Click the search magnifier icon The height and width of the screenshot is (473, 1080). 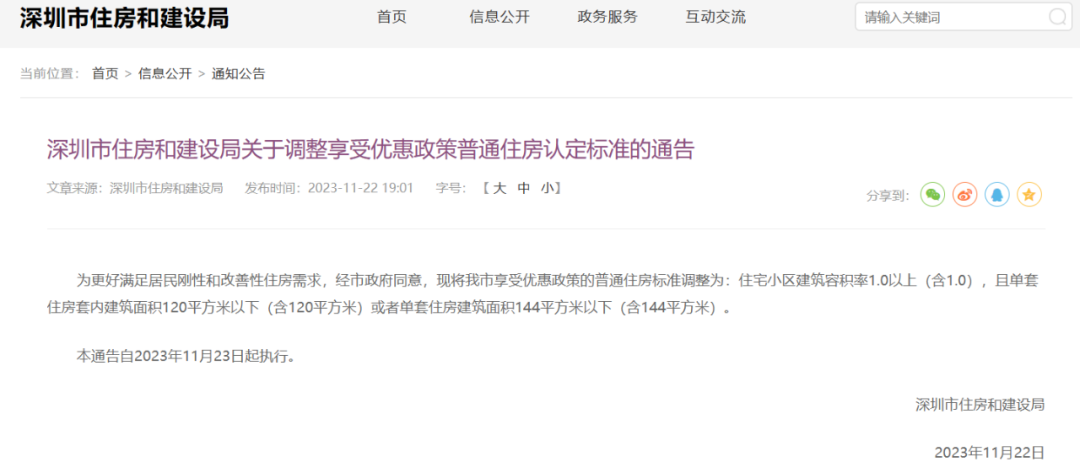[1057, 17]
